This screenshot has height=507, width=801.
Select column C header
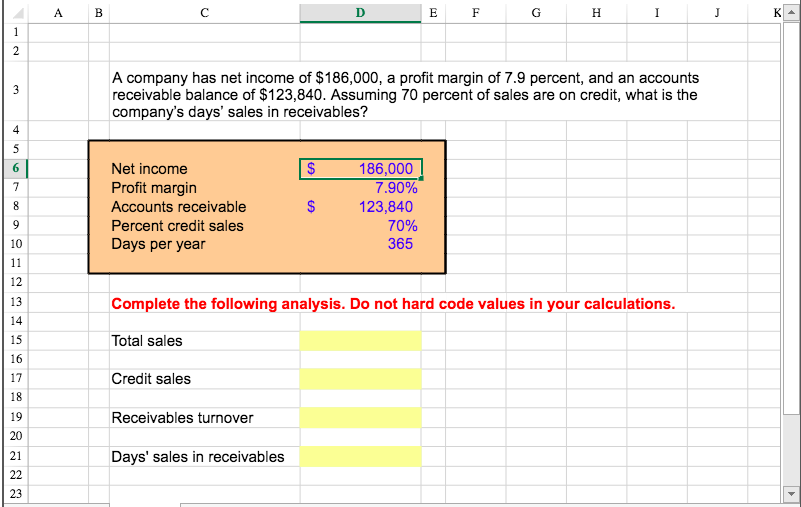point(204,13)
